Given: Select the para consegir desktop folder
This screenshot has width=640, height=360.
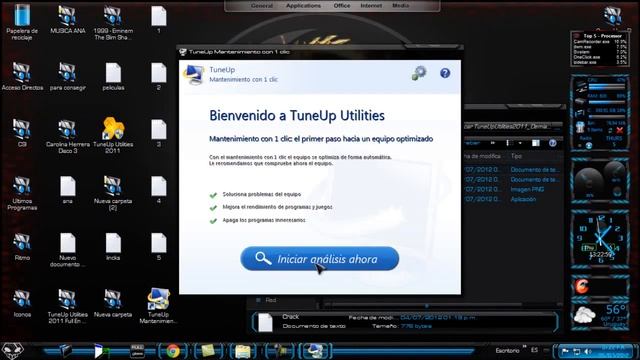Looking at the screenshot, I should [x=67, y=76].
